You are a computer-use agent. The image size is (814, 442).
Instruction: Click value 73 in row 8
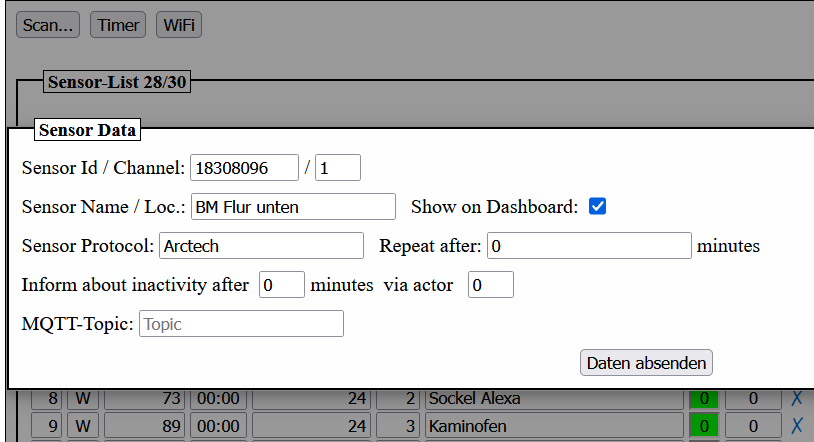pos(144,399)
